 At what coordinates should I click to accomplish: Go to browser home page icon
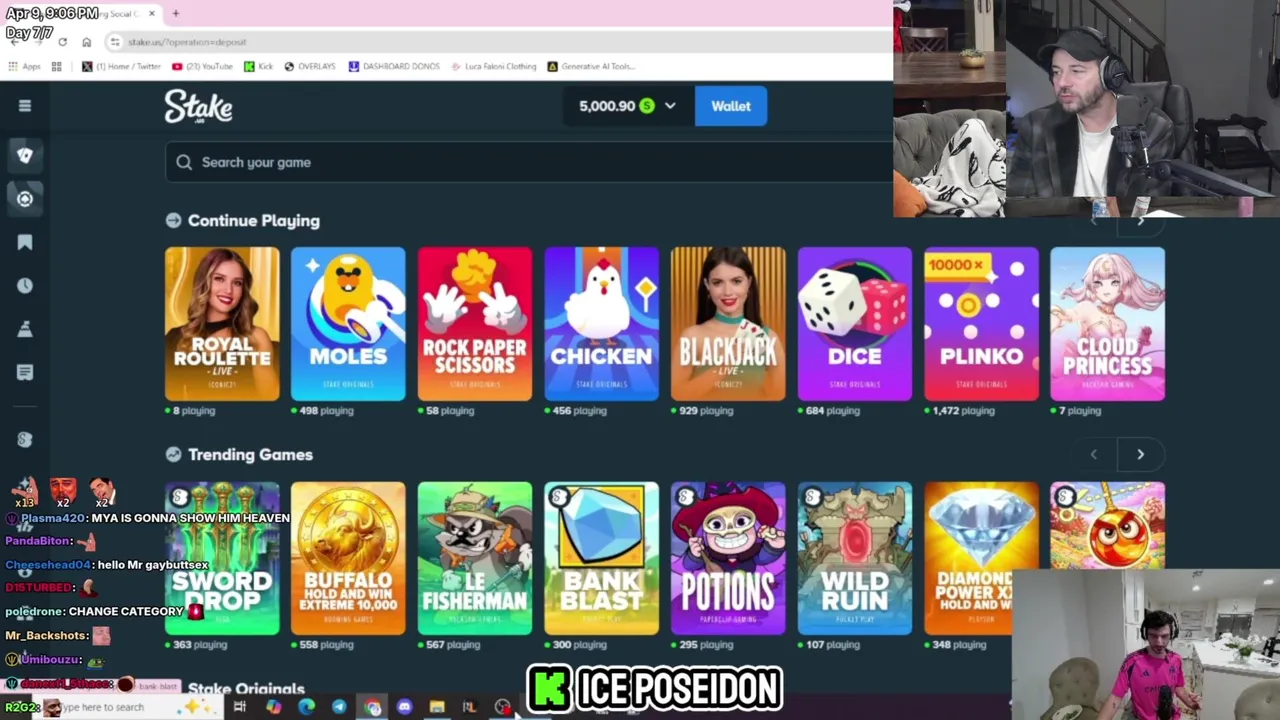coord(87,42)
